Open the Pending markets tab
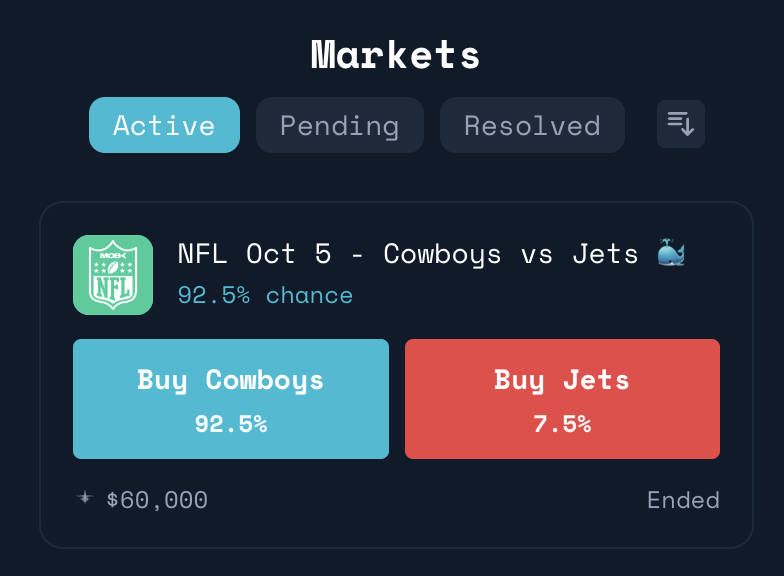Screen dimensions: 784x576 coord(339,125)
